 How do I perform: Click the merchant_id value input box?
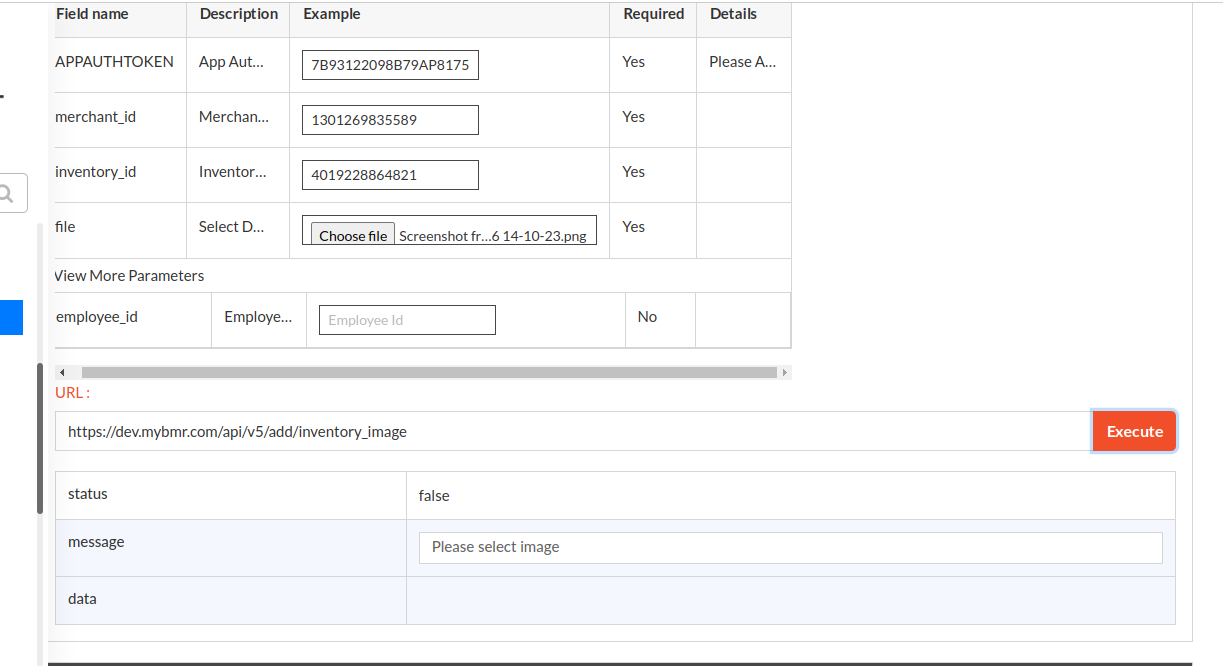click(390, 120)
